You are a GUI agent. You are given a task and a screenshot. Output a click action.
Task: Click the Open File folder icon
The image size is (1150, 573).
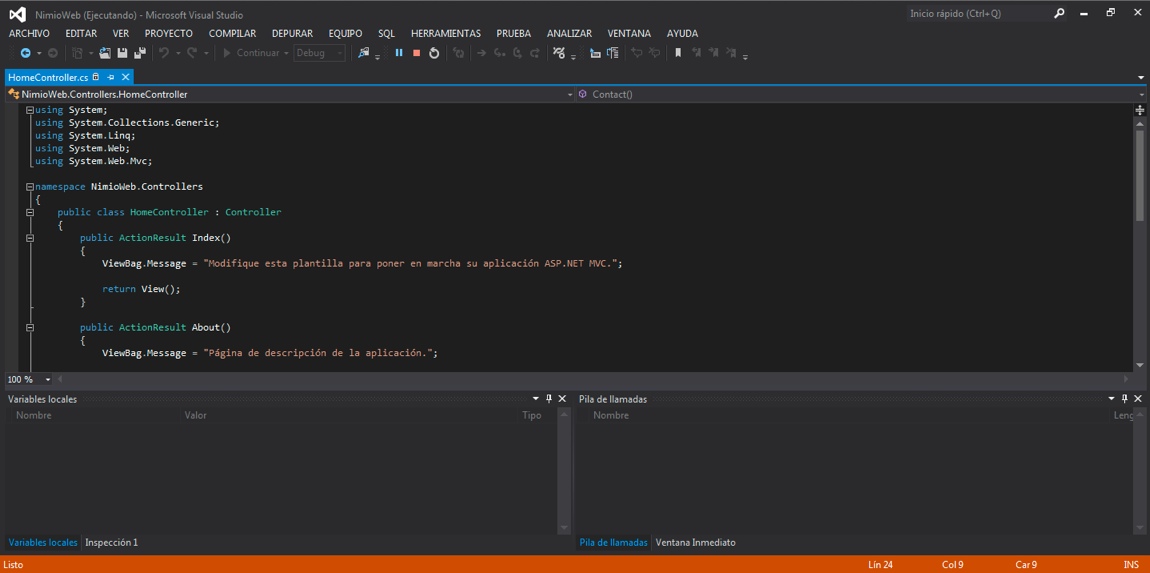coord(105,53)
